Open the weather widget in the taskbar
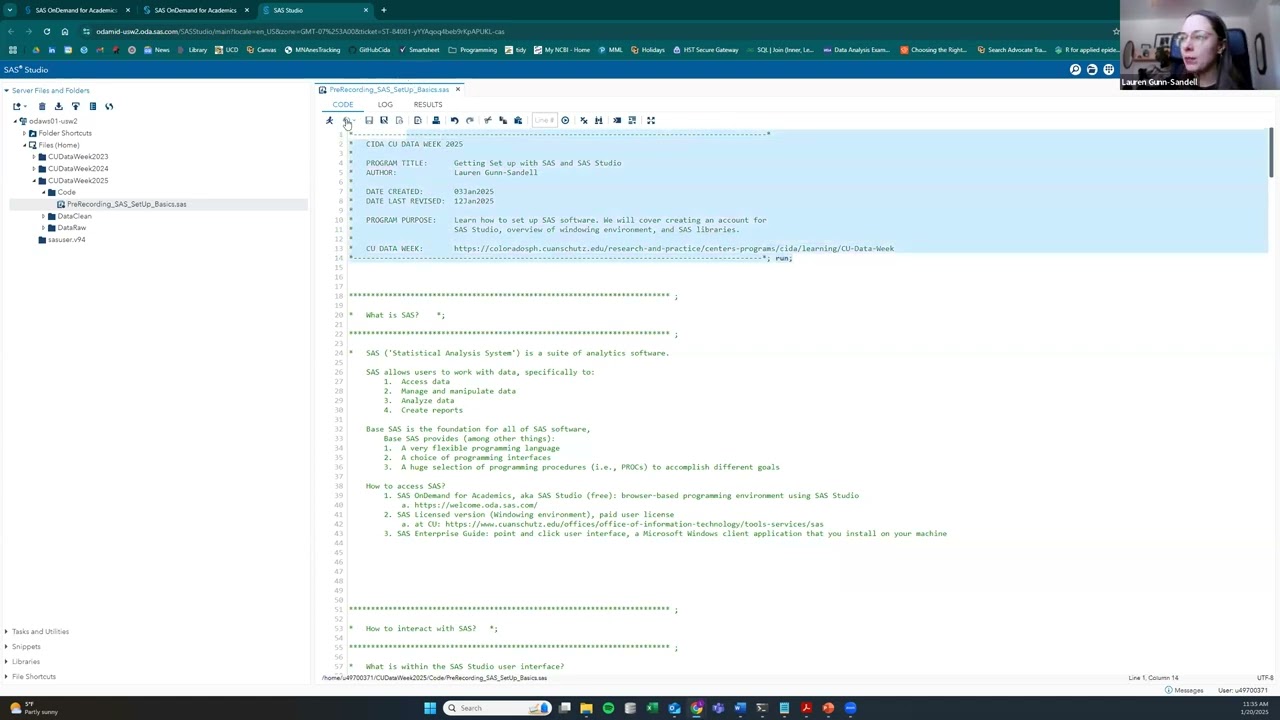1280x720 pixels. 33,708
